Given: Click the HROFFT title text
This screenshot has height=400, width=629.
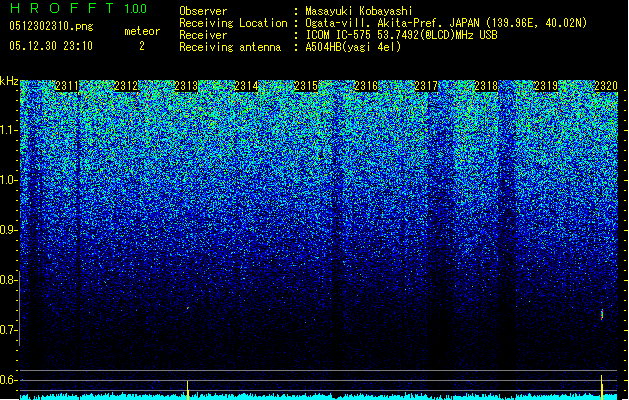Looking at the screenshot, I should coord(61,8).
